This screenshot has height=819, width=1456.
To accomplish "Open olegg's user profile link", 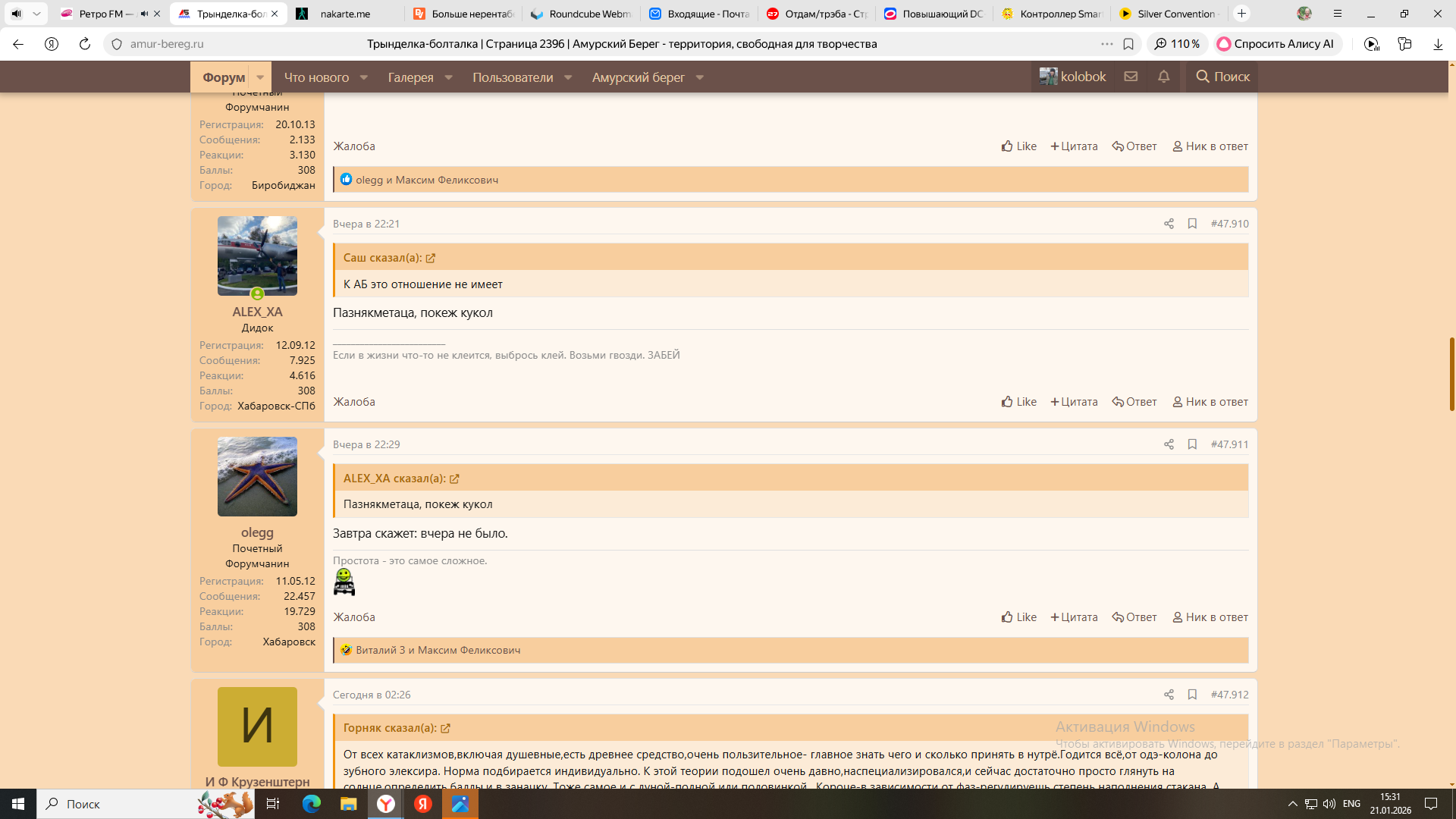I will coord(257,532).
